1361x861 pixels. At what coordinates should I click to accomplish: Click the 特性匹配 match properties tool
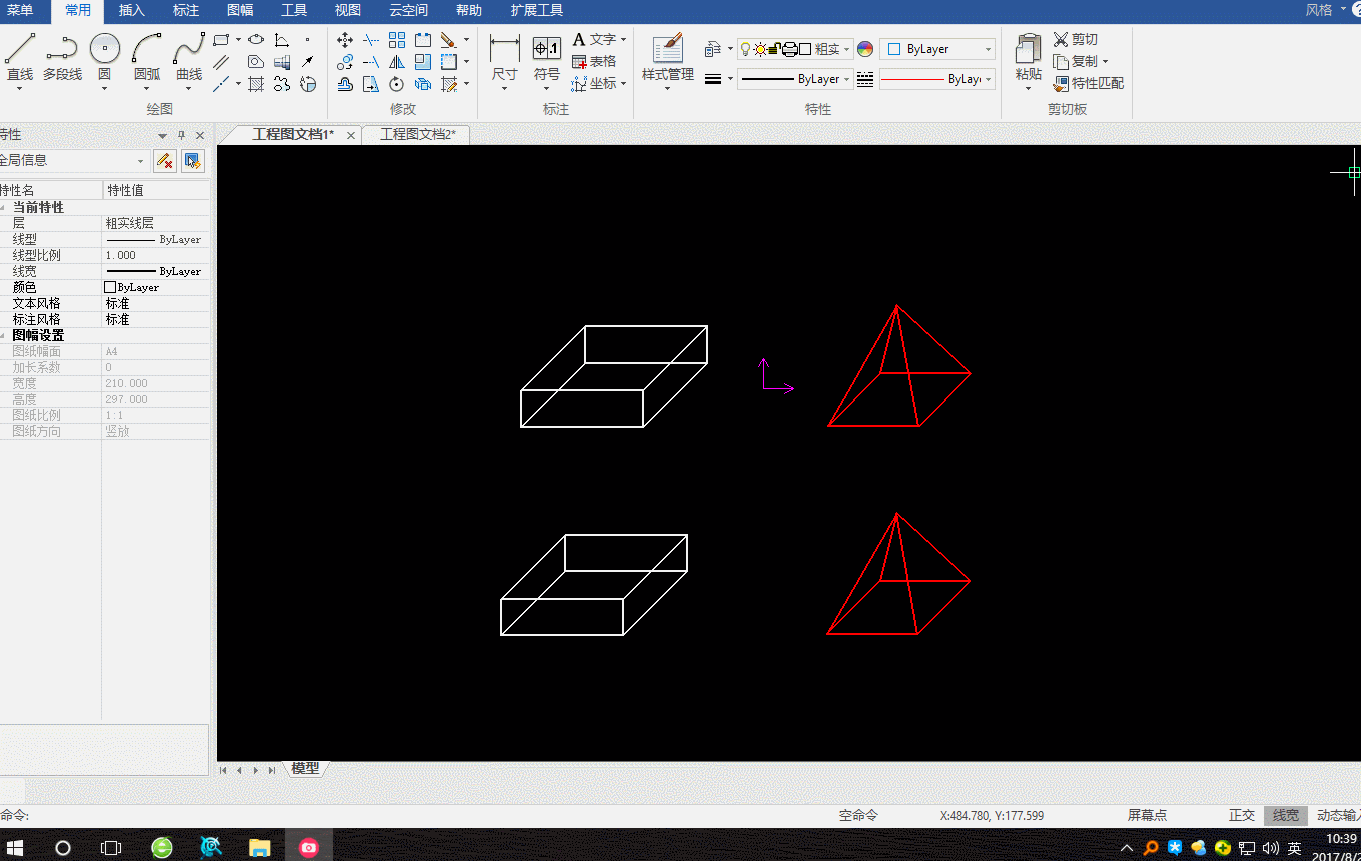[x=1088, y=83]
